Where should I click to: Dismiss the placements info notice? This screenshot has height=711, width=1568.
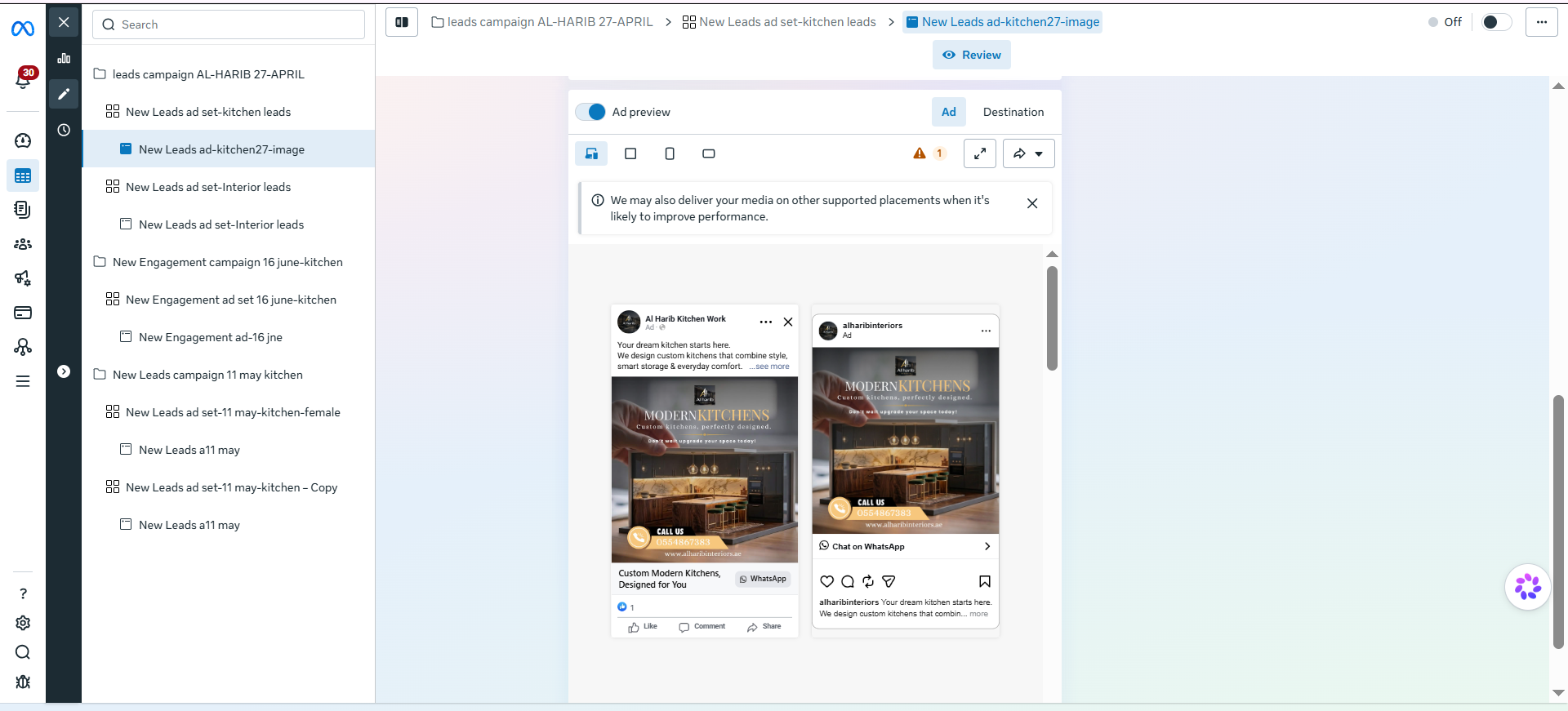[x=1032, y=203]
